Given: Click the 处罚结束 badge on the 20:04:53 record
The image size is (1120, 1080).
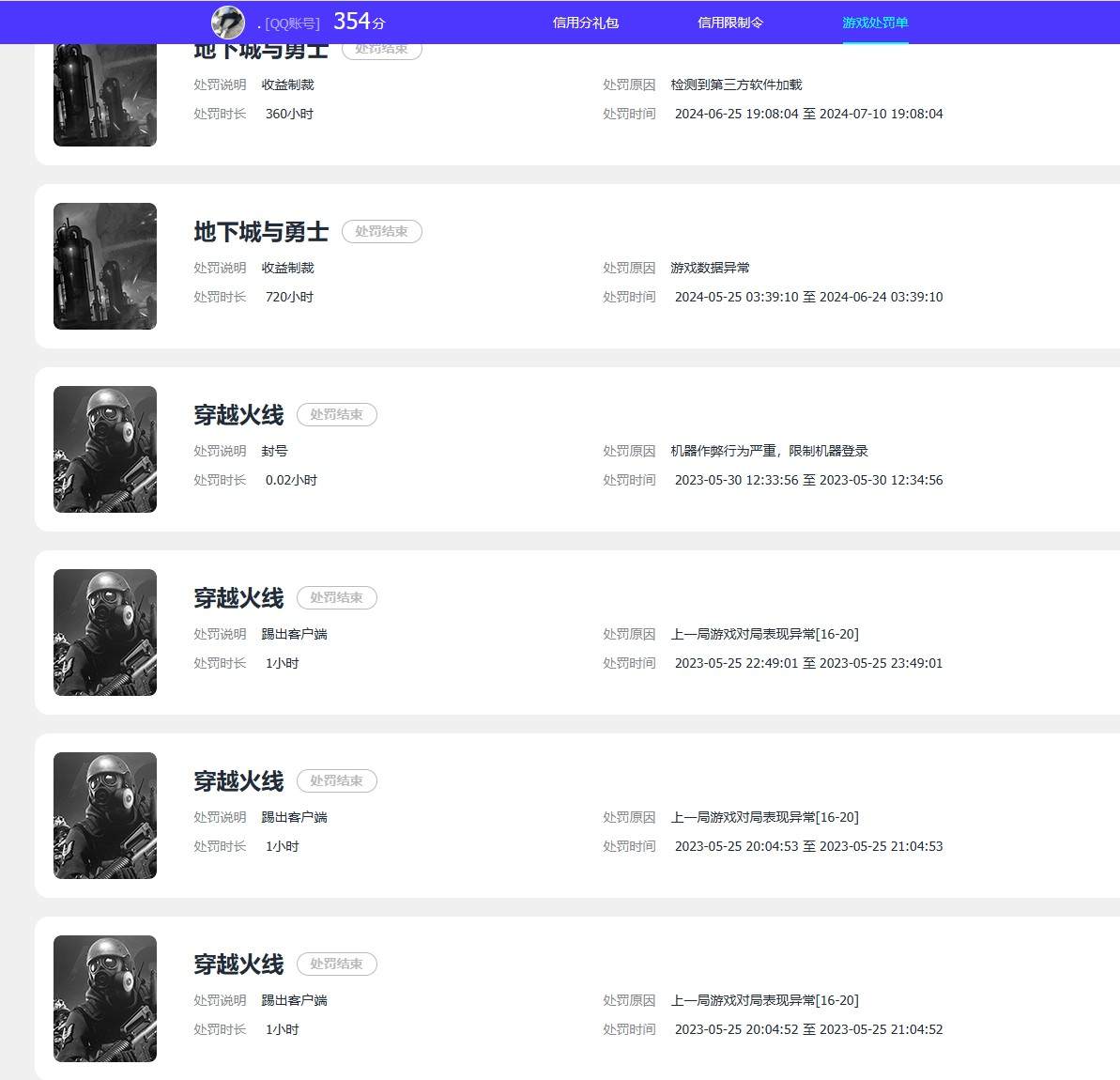Looking at the screenshot, I should [336, 780].
